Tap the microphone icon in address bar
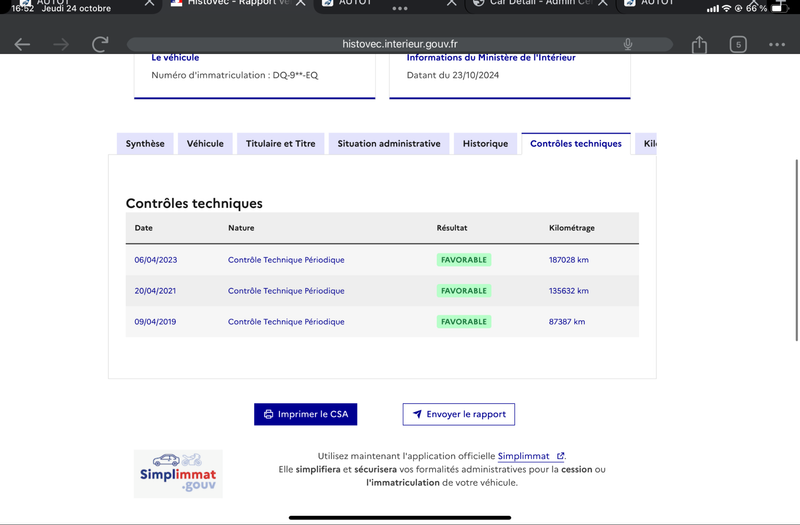 pos(628,44)
